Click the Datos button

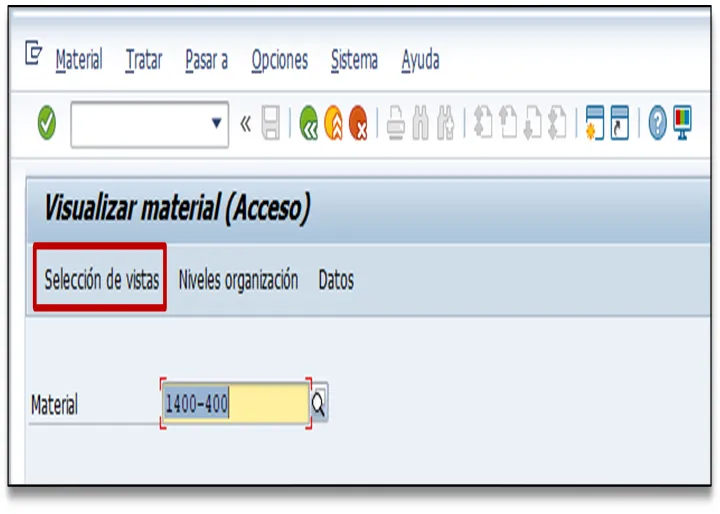coord(336,280)
